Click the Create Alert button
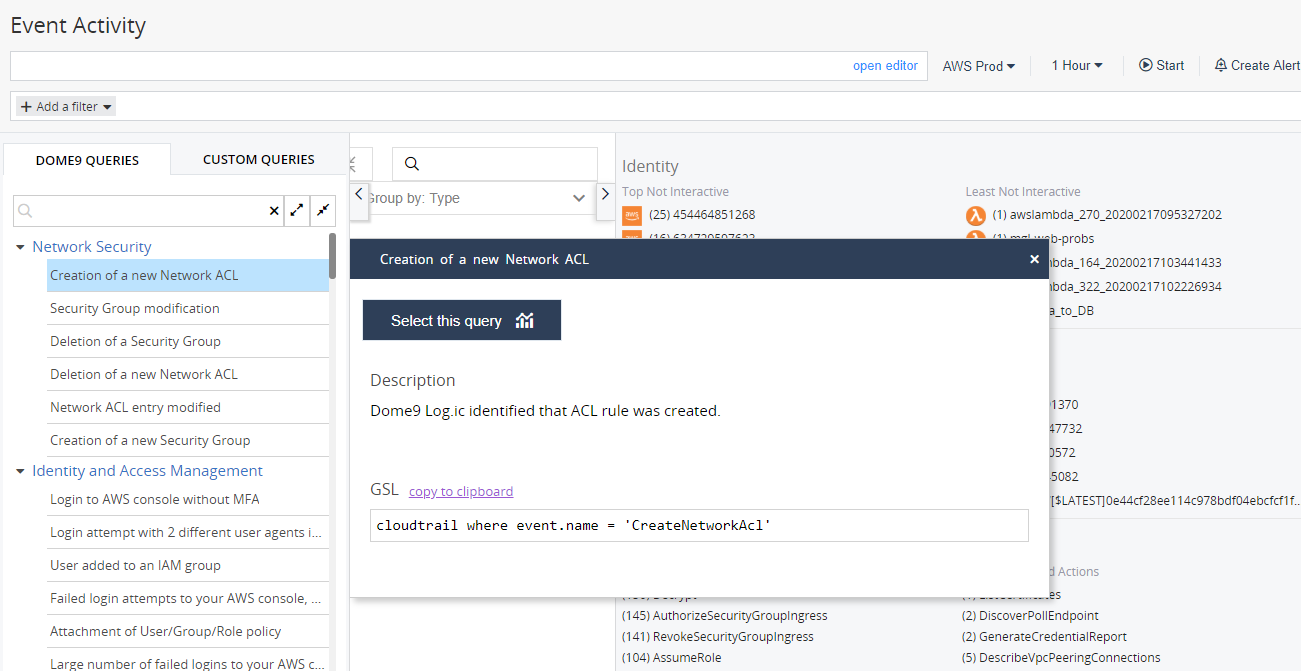1301x671 pixels. 1257,66
